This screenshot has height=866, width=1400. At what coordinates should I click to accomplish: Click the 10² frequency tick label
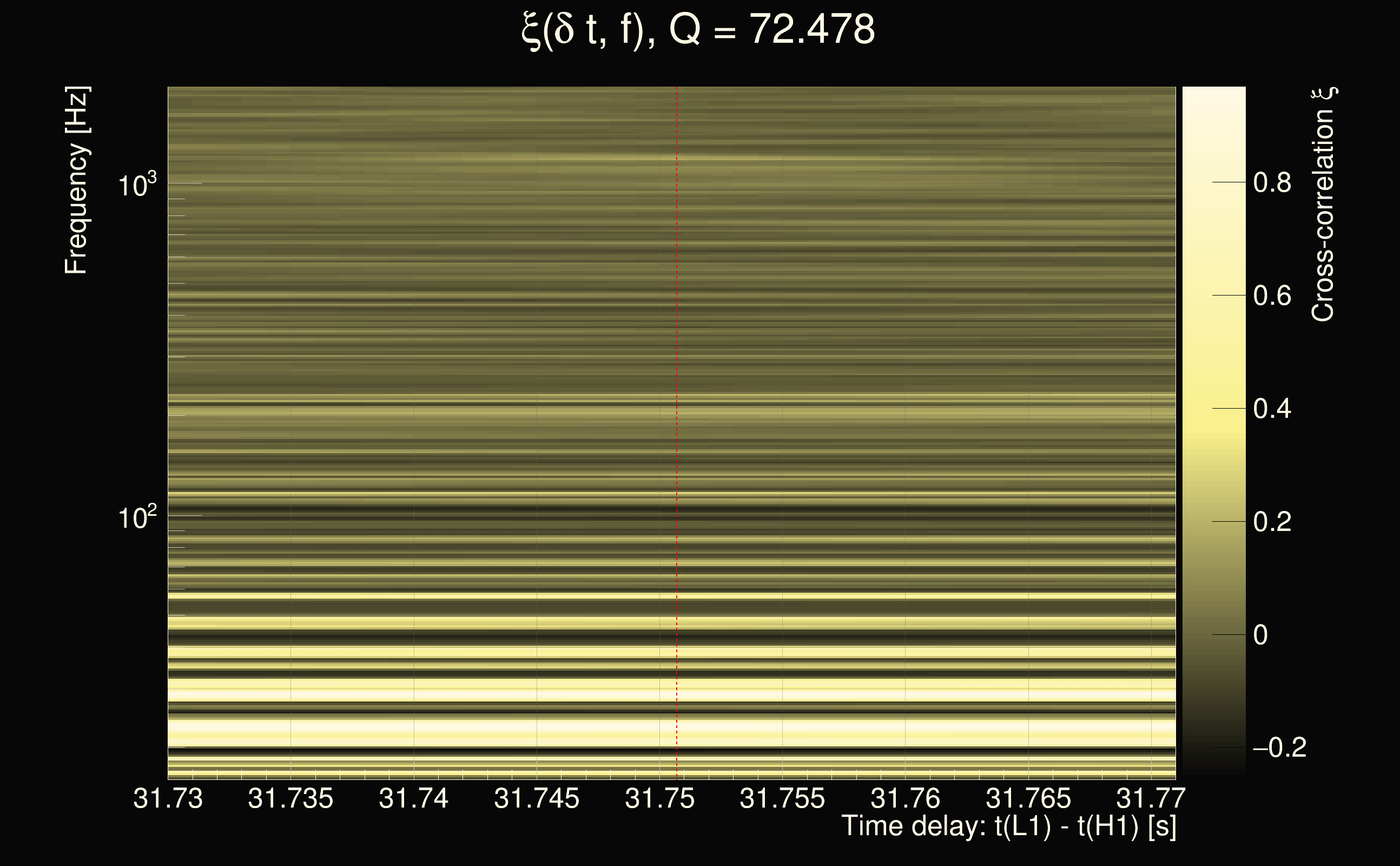coord(137,518)
